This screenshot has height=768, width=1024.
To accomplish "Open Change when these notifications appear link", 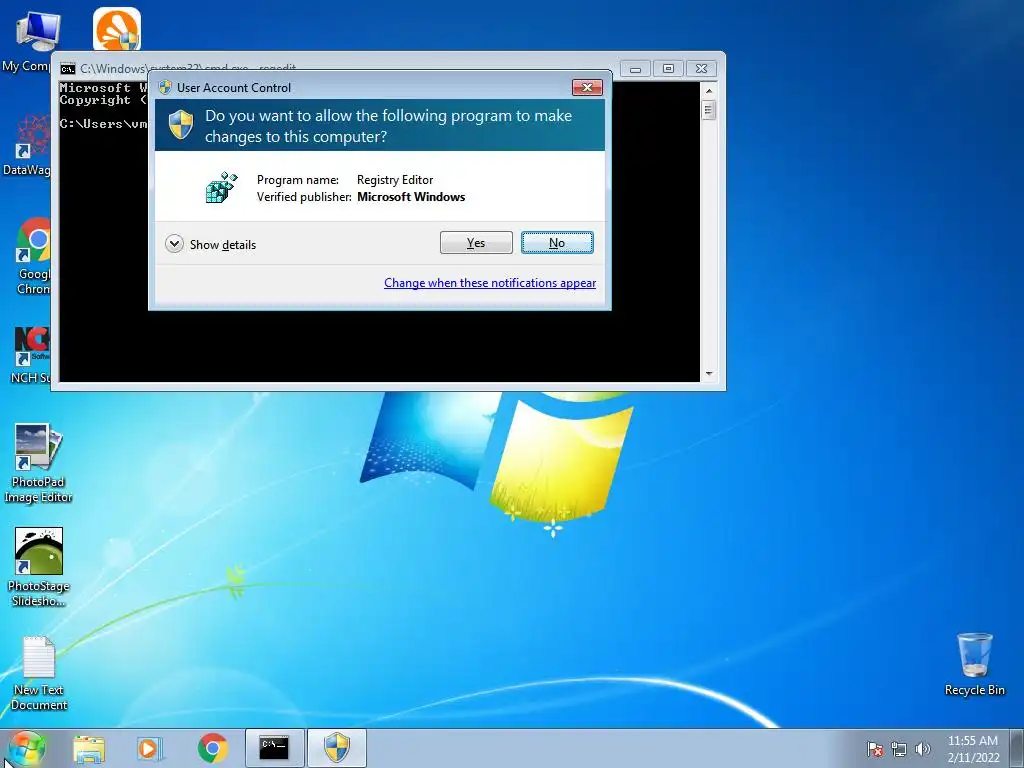I will [x=490, y=283].
